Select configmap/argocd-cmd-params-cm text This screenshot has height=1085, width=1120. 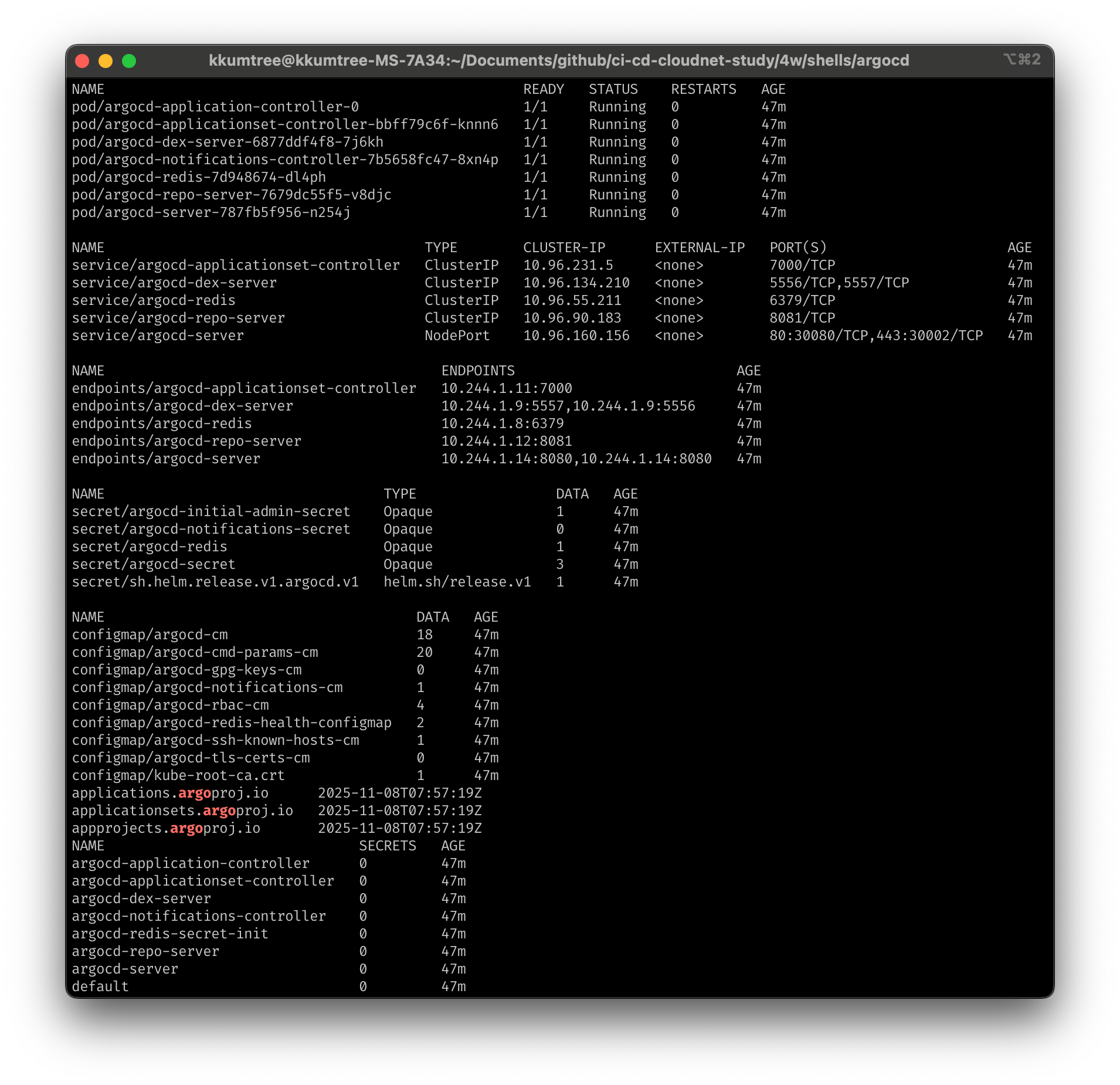195,653
